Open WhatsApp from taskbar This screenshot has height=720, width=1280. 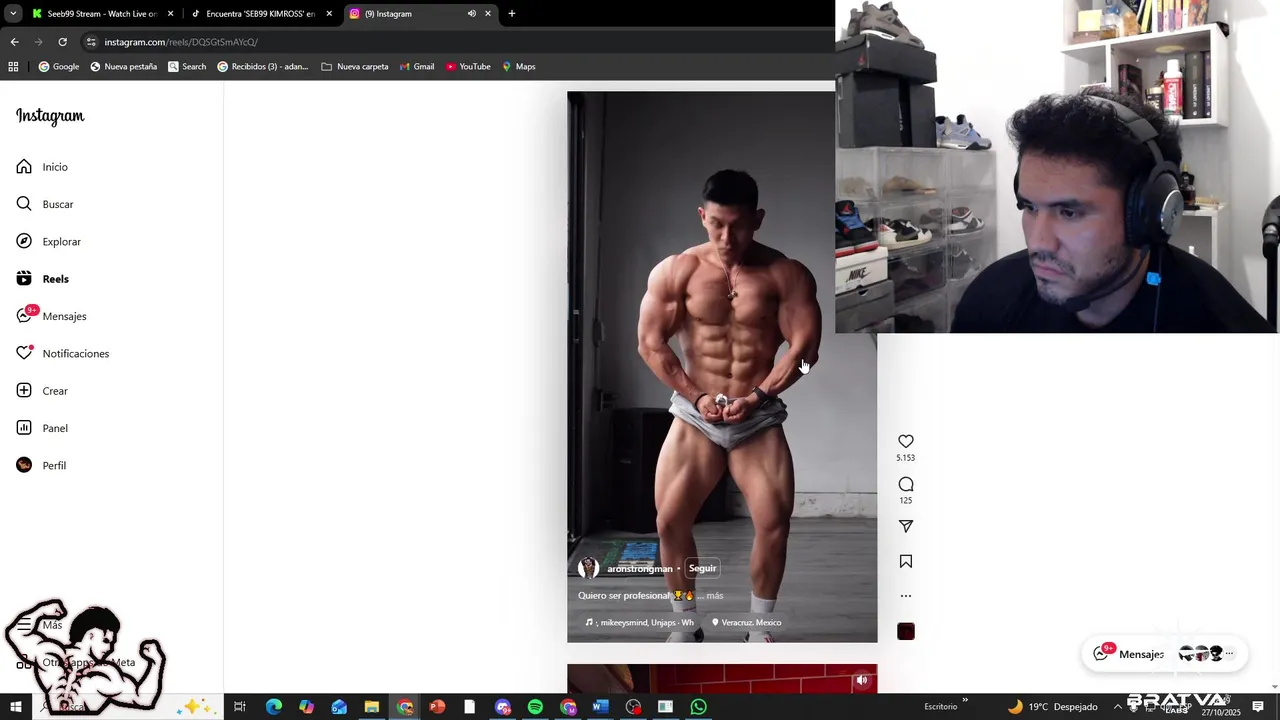(698, 707)
